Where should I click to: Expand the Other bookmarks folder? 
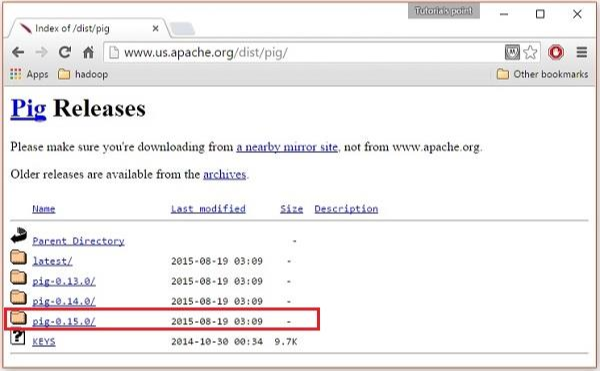(x=542, y=74)
